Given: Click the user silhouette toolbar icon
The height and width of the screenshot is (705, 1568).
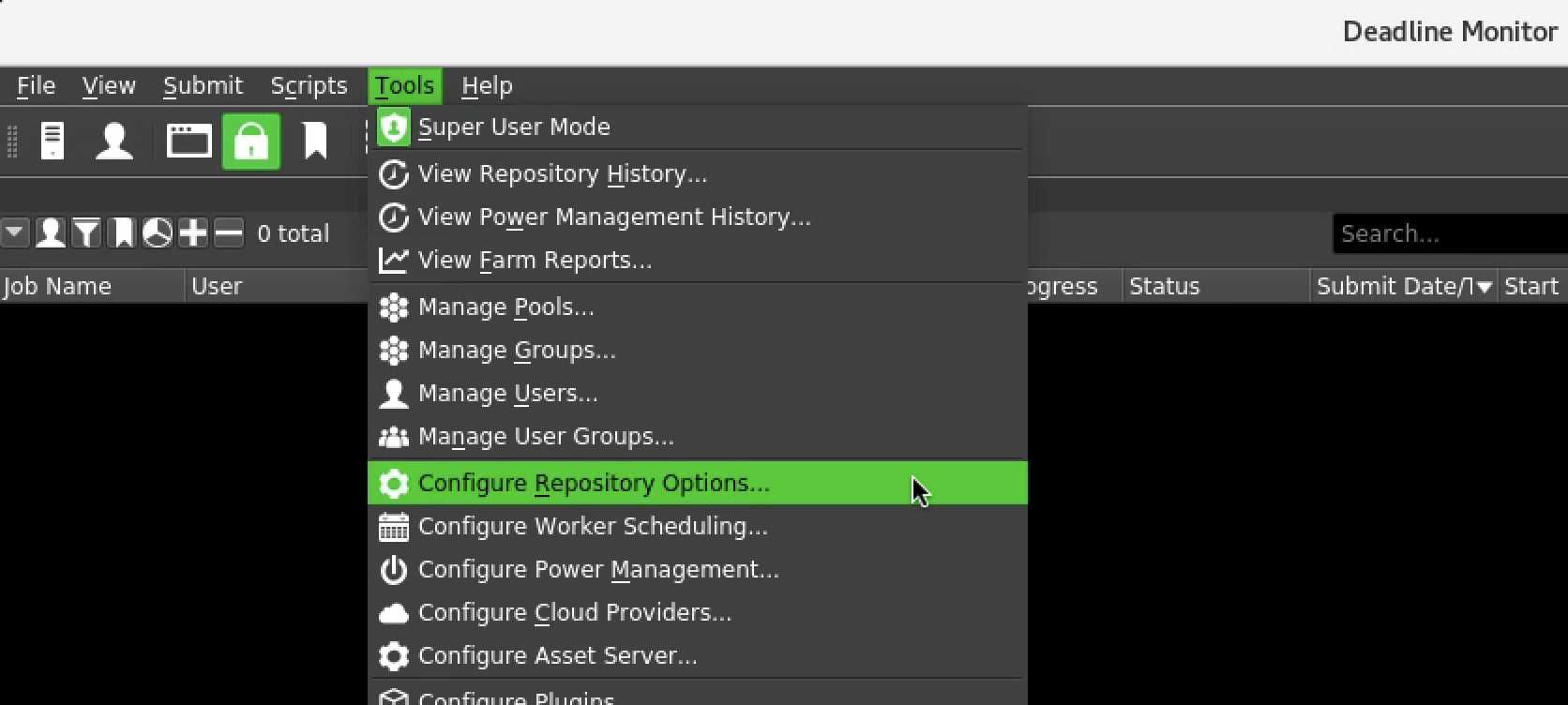Looking at the screenshot, I should coord(114,142).
